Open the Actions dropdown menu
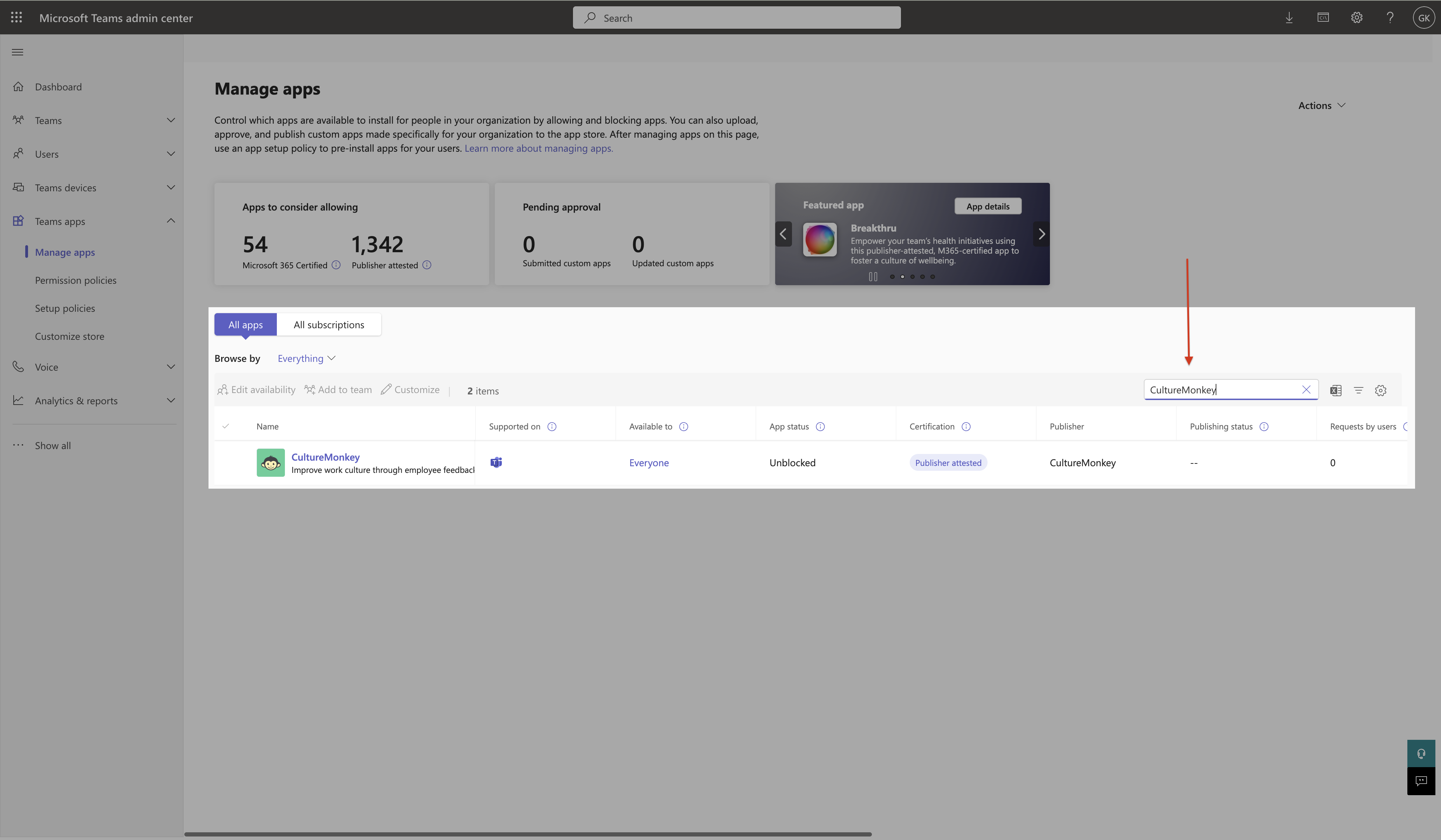This screenshot has height=840, width=1441. [x=1322, y=105]
